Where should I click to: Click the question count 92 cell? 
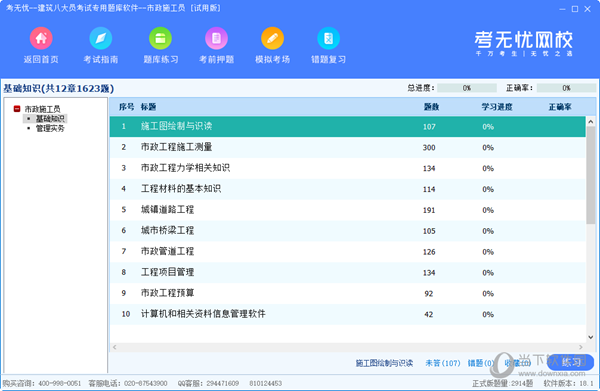coord(429,293)
